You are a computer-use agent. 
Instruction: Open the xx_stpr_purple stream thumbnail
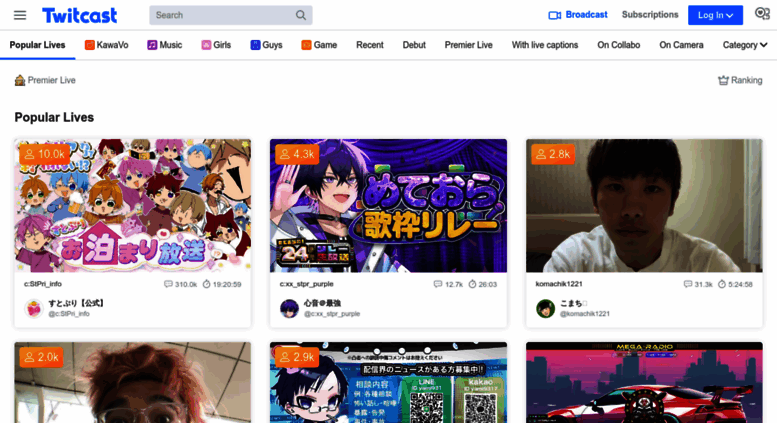(x=388, y=206)
